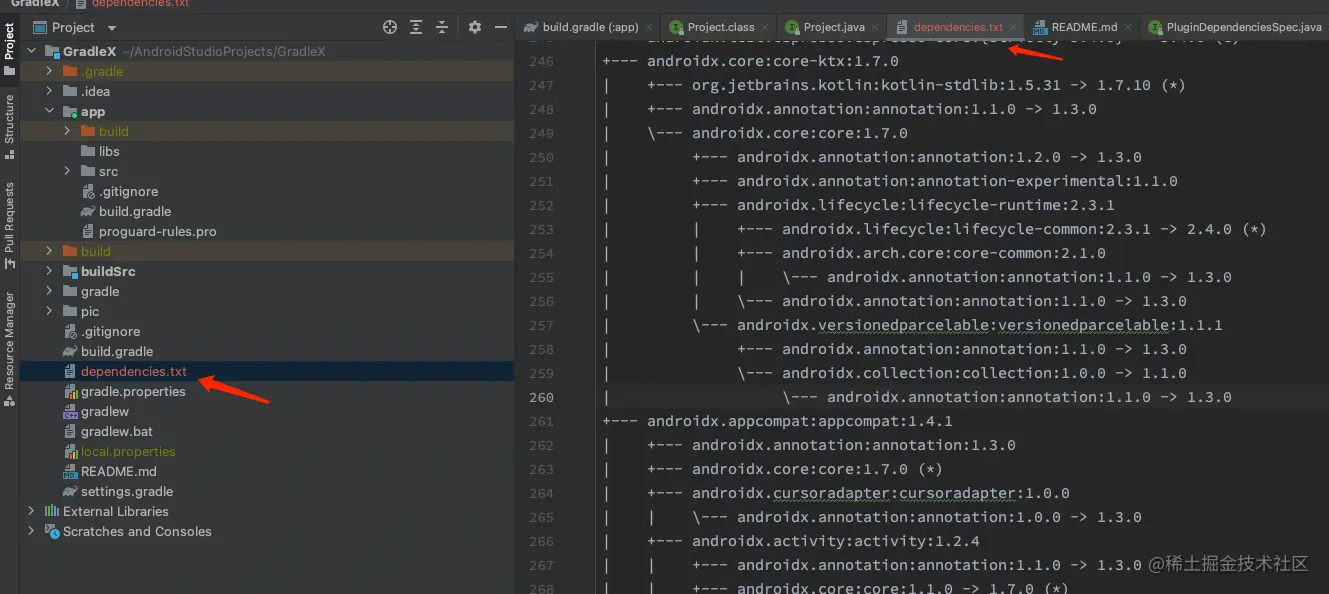Click the file icon beside gradlew

tap(69, 411)
